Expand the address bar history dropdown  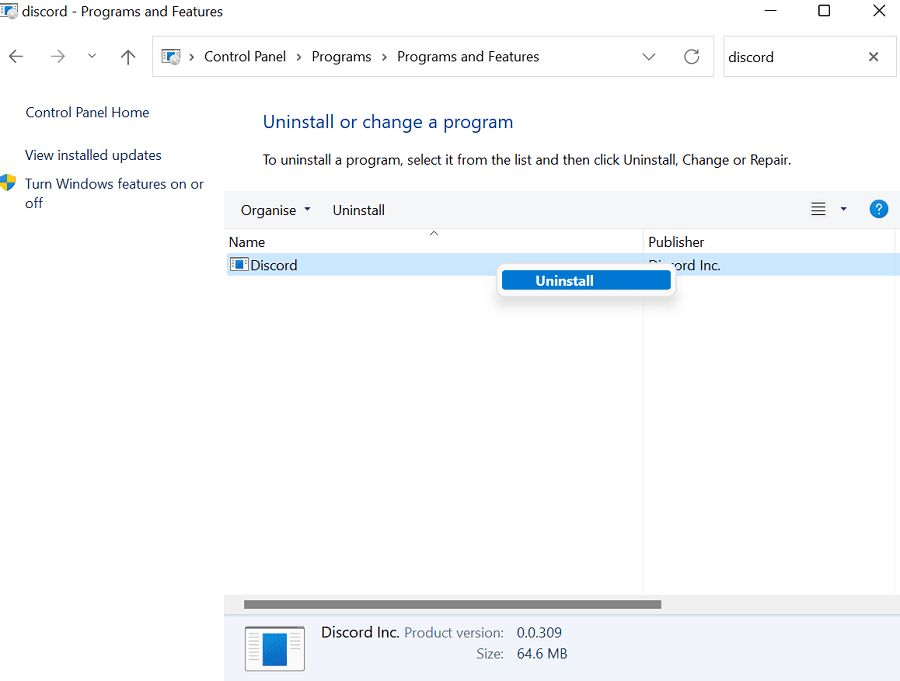(649, 57)
